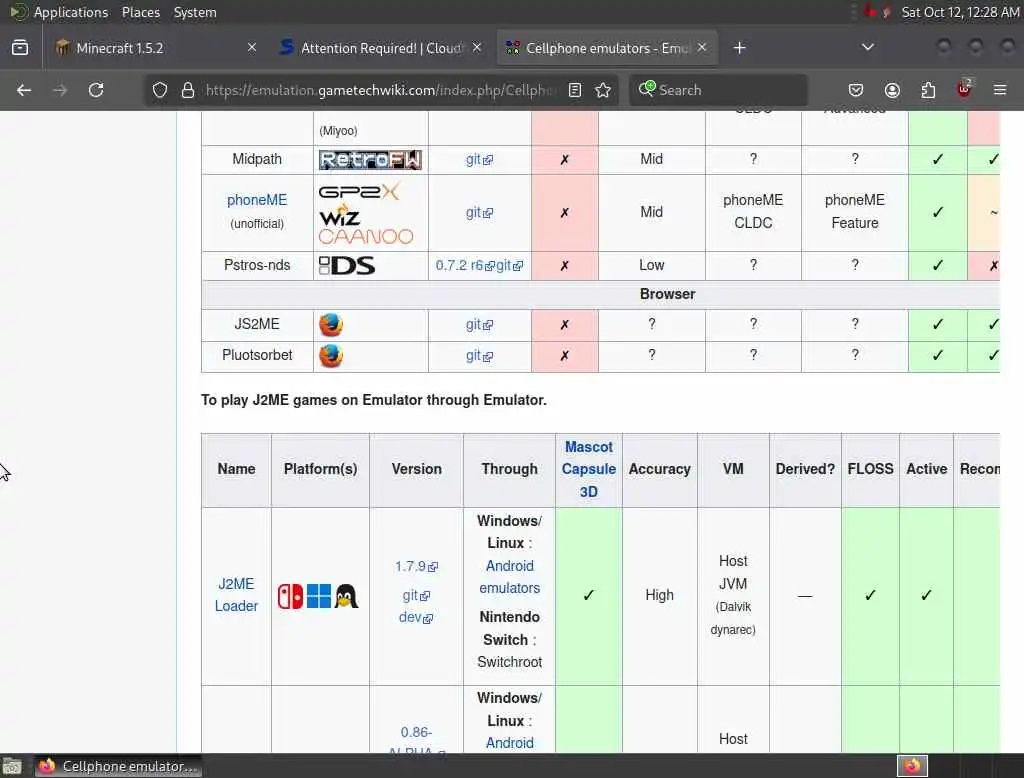
Task: Open phoneME row git link
Action: [x=479, y=212]
